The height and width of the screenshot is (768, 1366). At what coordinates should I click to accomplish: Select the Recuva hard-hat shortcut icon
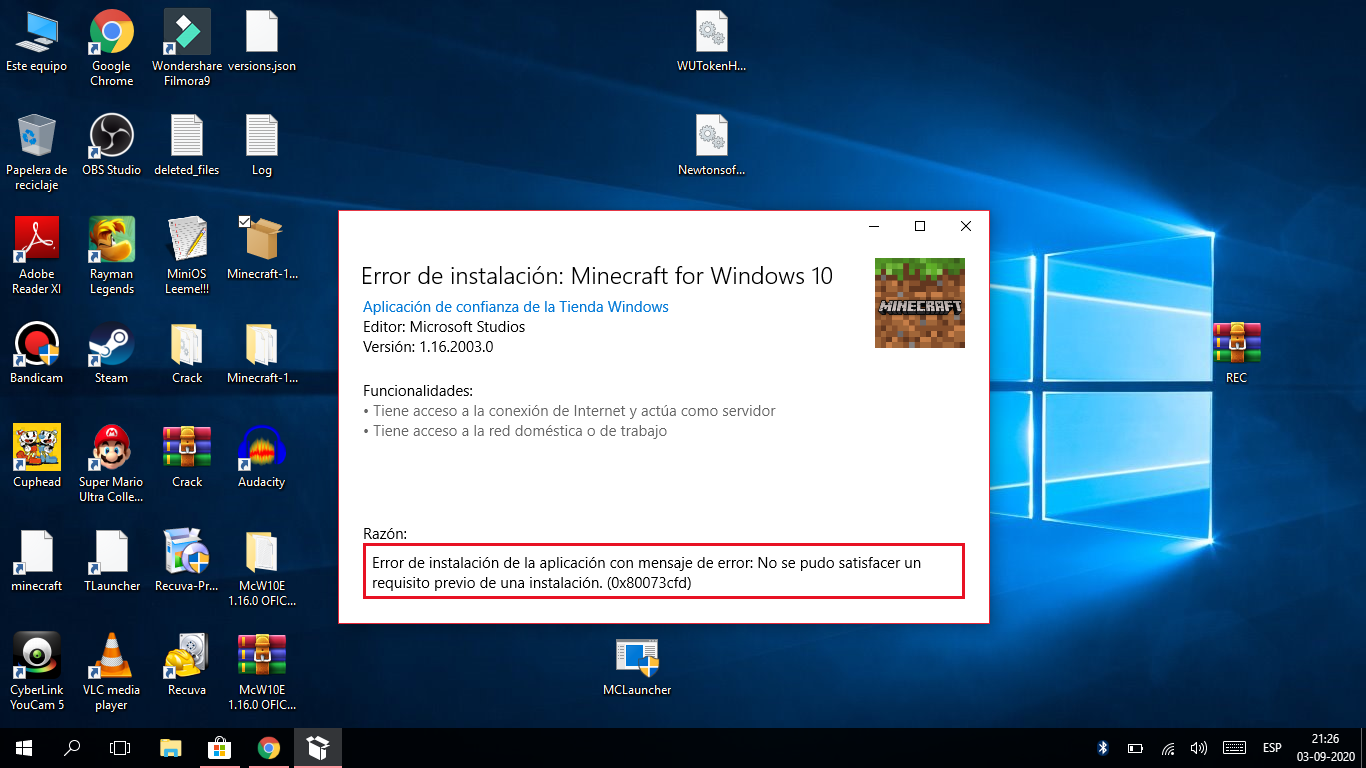point(187,666)
